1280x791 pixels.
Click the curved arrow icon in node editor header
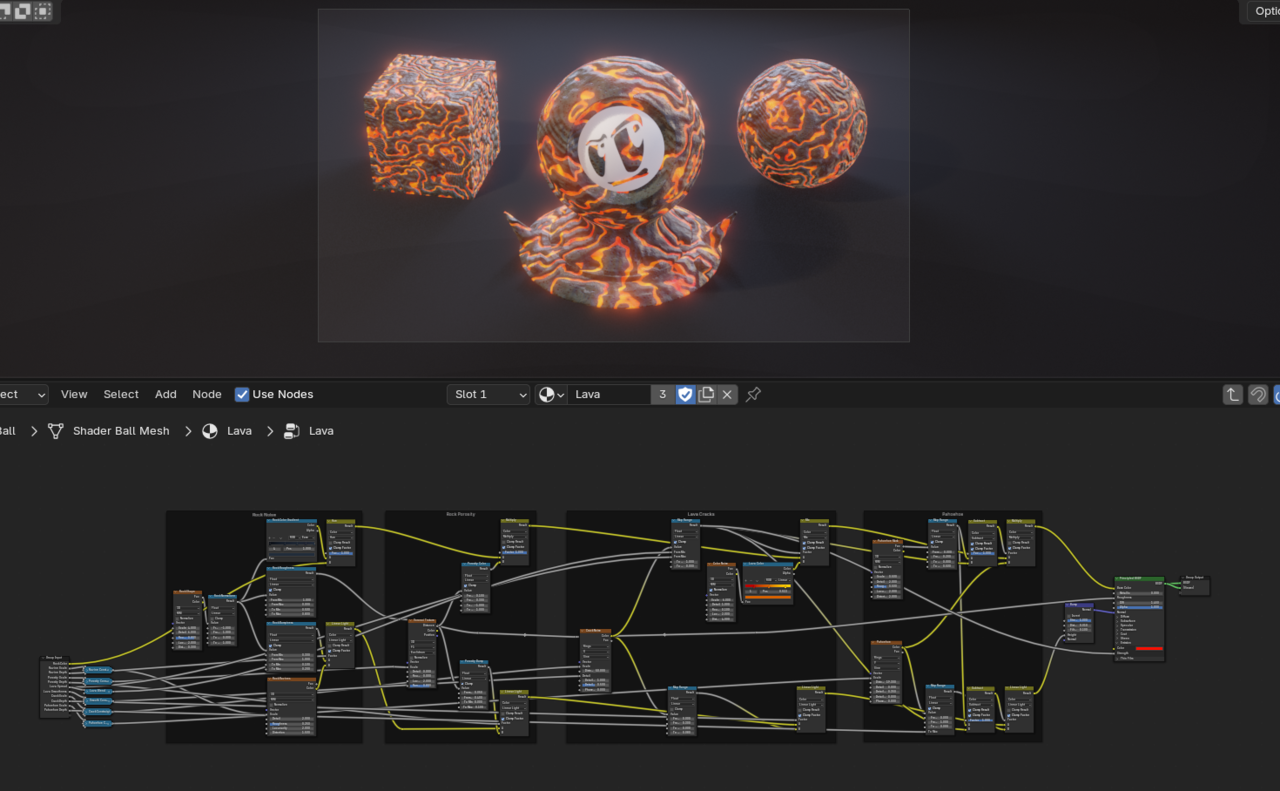tap(1258, 395)
